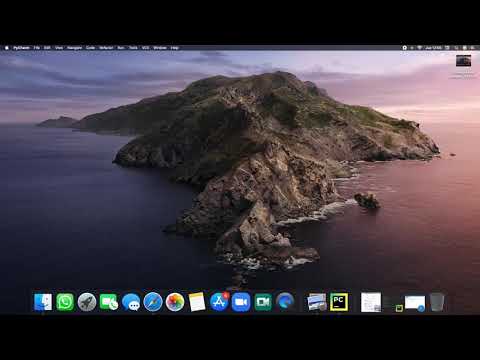The height and width of the screenshot is (360, 480).
Task: Click the menu bar date and time
Action: [434, 48]
